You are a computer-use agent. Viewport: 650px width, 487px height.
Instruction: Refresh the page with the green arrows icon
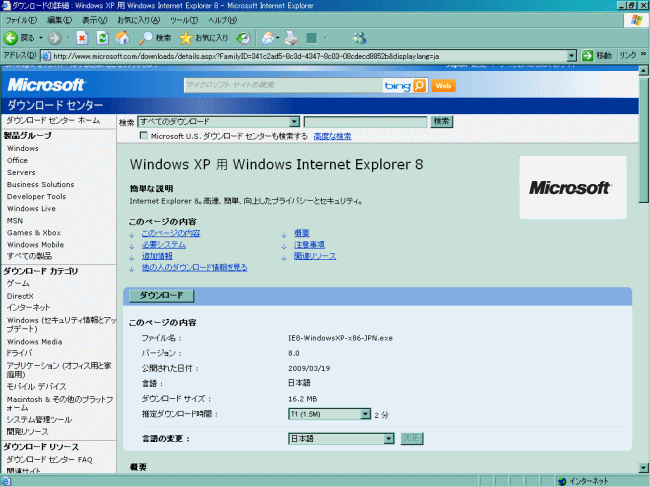tap(102, 38)
